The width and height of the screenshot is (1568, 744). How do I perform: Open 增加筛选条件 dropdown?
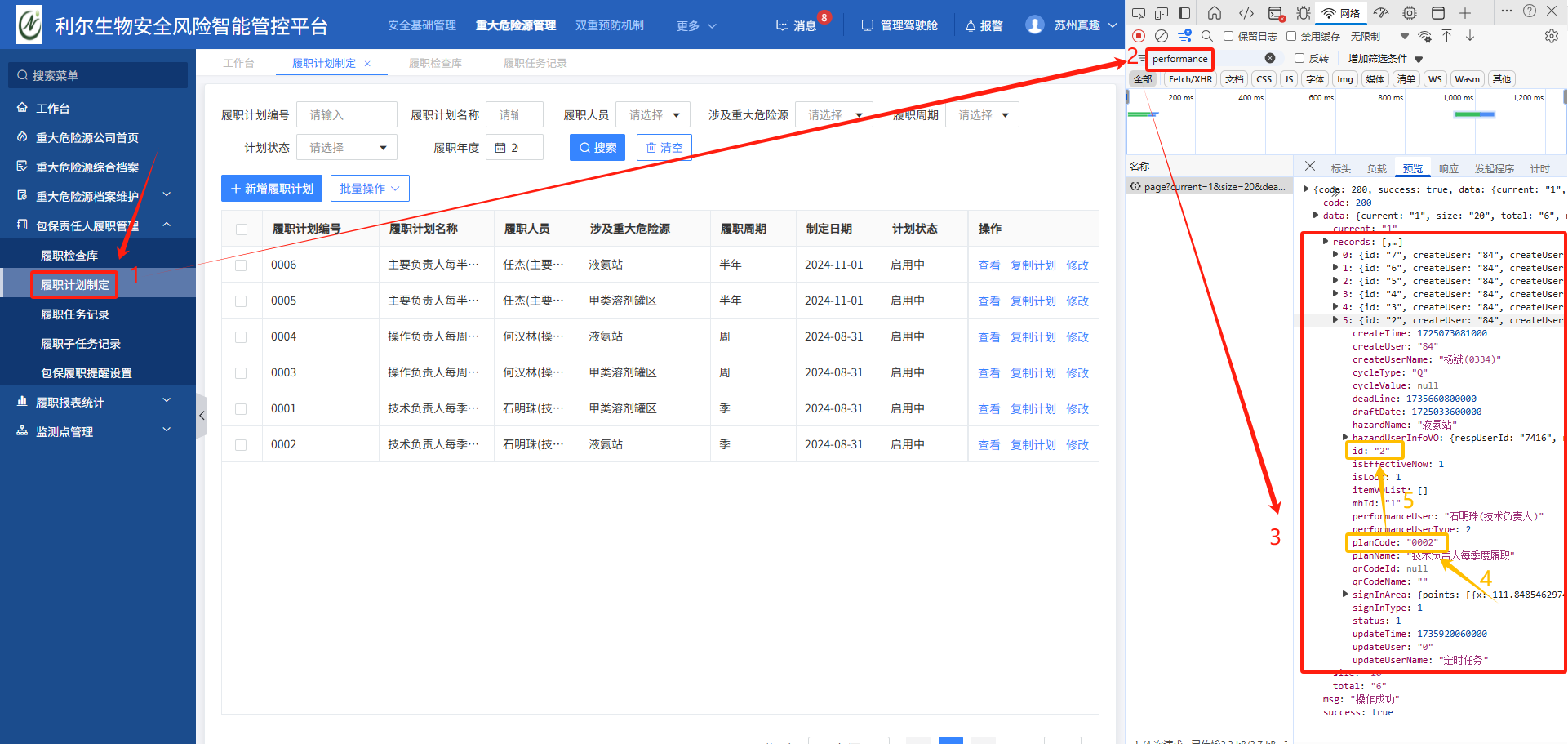pyautogui.click(x=1385, y=58)
